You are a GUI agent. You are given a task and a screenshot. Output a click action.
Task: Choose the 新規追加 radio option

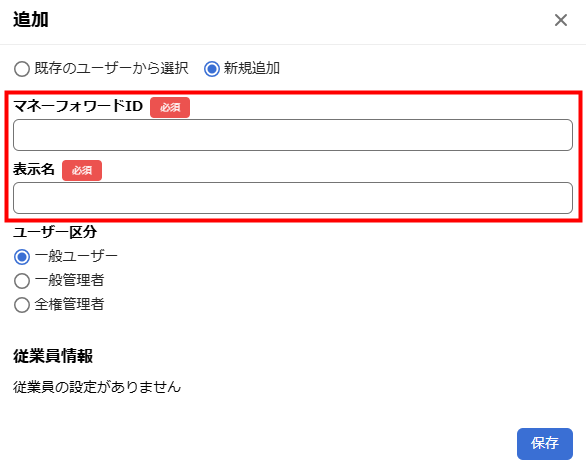tap(212, 69)
